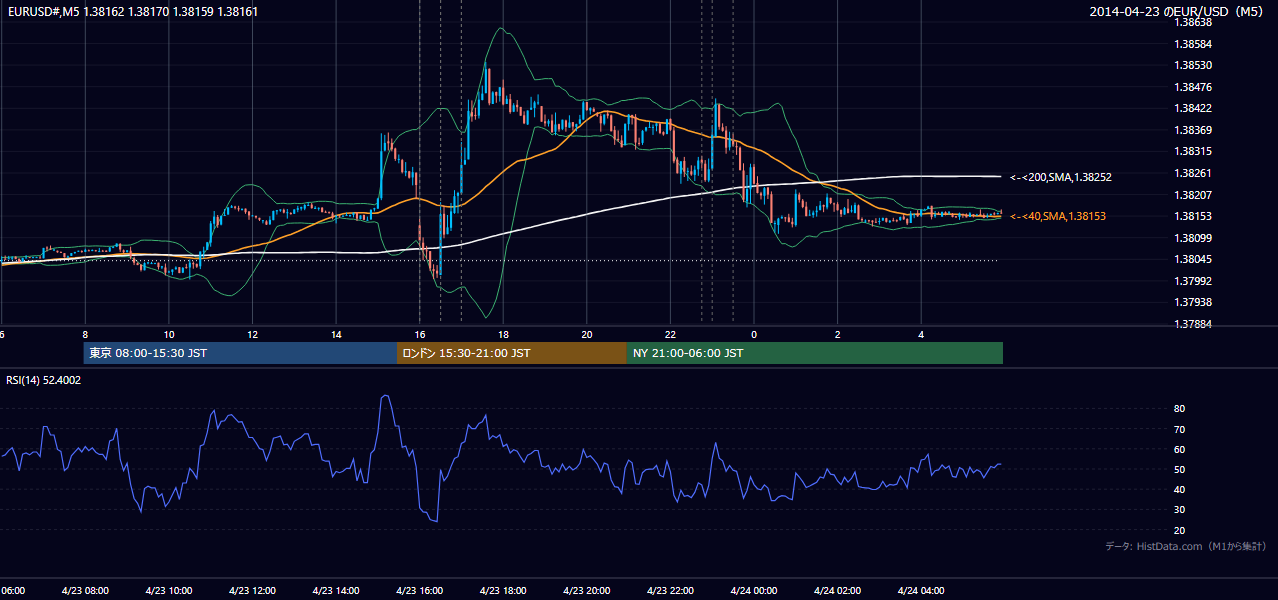Click RSI scale value 40

1179,489
